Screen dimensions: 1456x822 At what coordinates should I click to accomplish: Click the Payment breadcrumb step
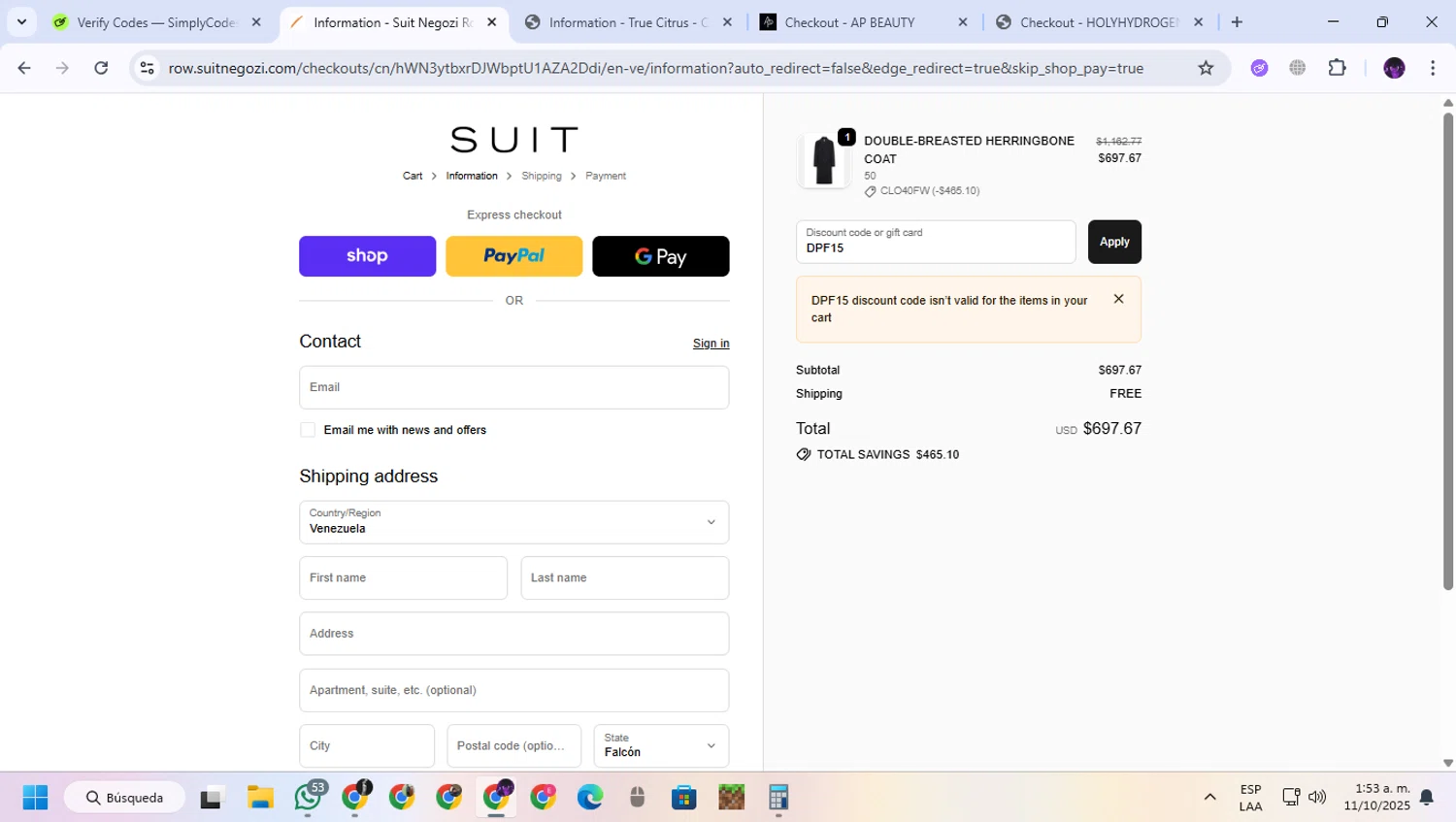(x=606, y=176)
